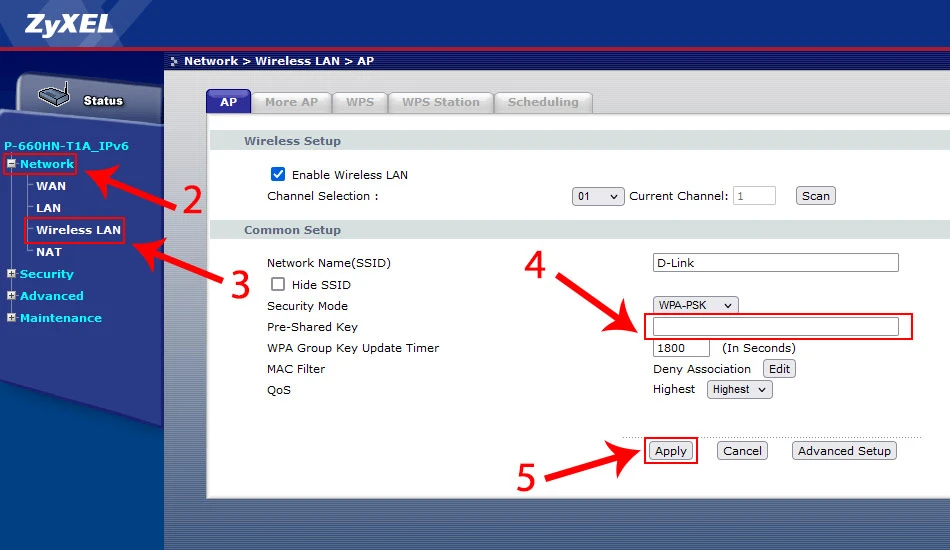Viewport: 950px width, 550px height.
Task: Click the P-660HN-T1A_IPv6 device name
Action: click(x=66, y=145)
